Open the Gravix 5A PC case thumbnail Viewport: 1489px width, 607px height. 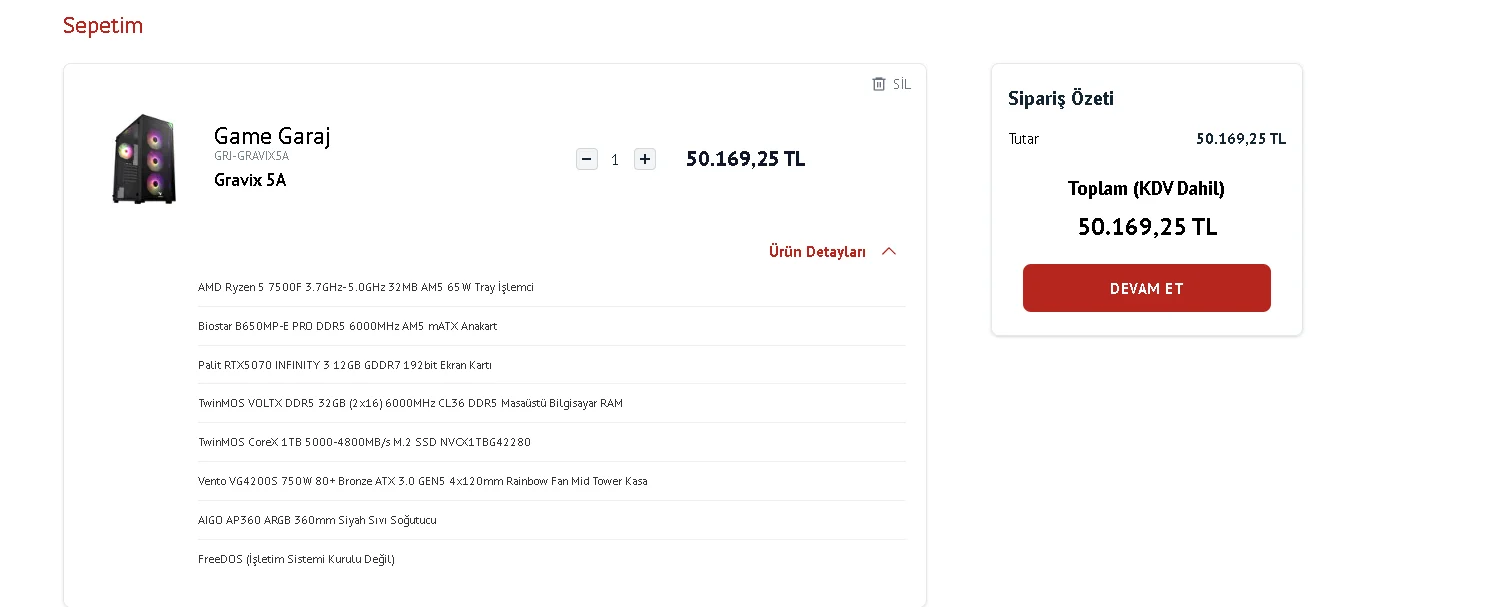[x=144, y=159]
